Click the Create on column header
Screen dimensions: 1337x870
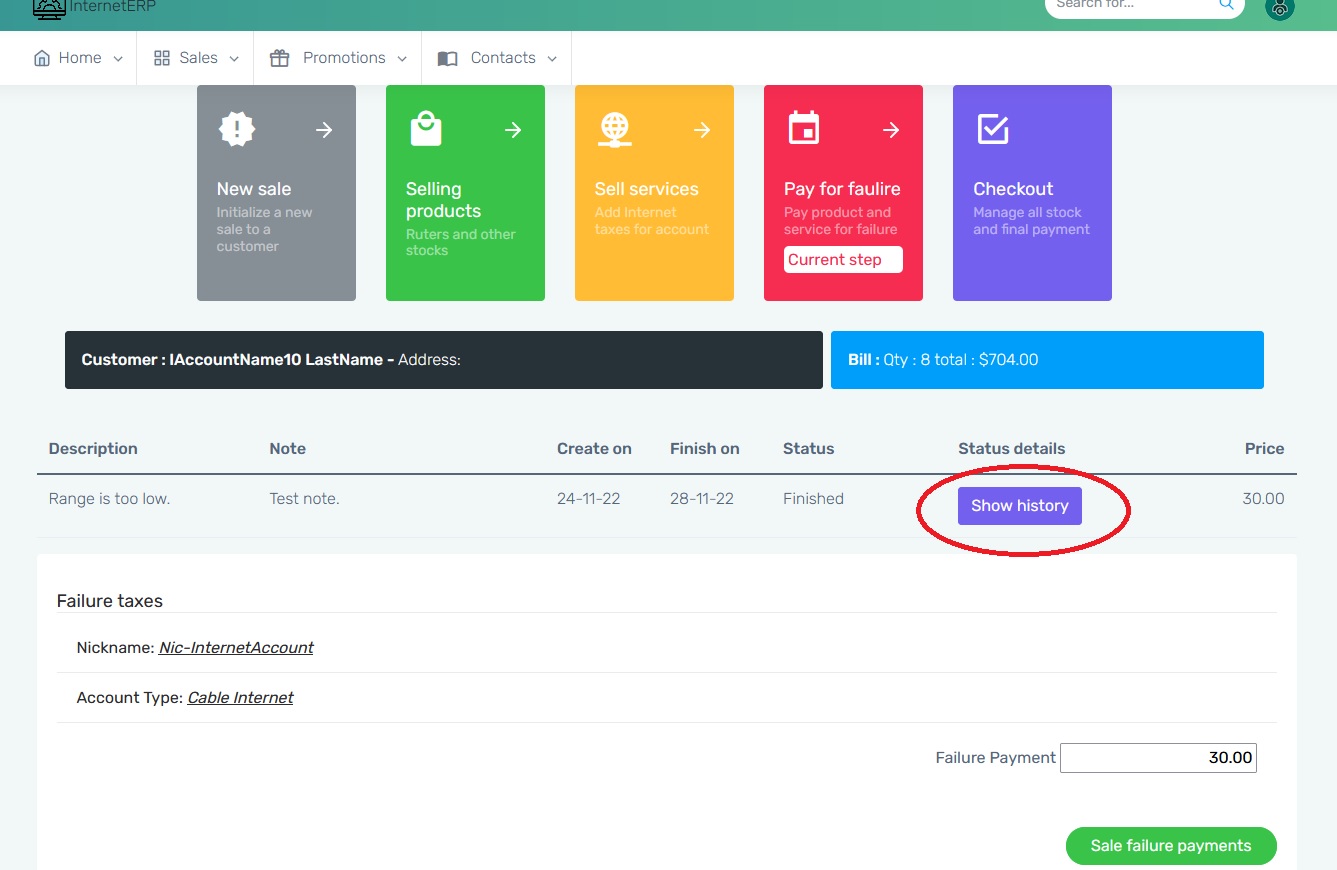594,449
